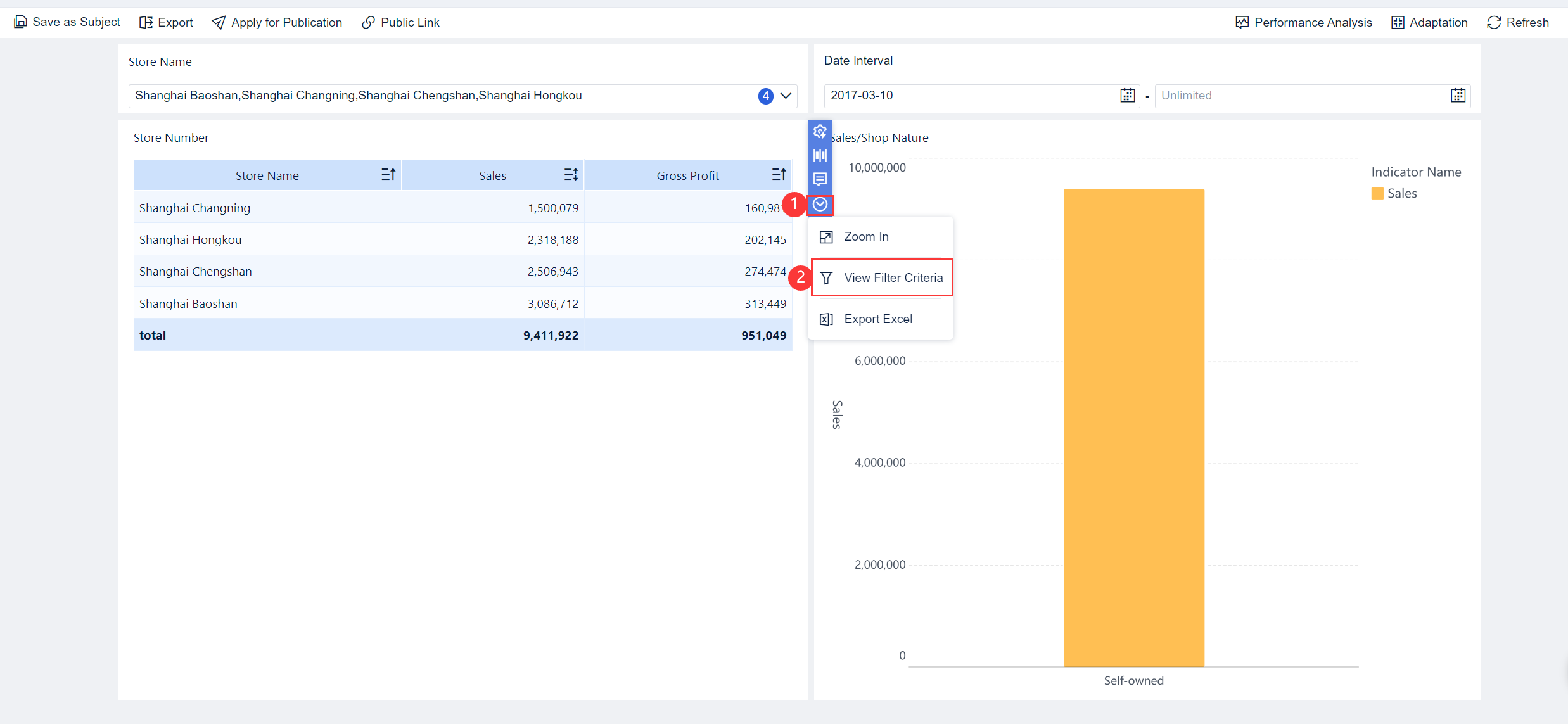
Task: Expand the Store Name selection dropdown
Action: [786, 96]
